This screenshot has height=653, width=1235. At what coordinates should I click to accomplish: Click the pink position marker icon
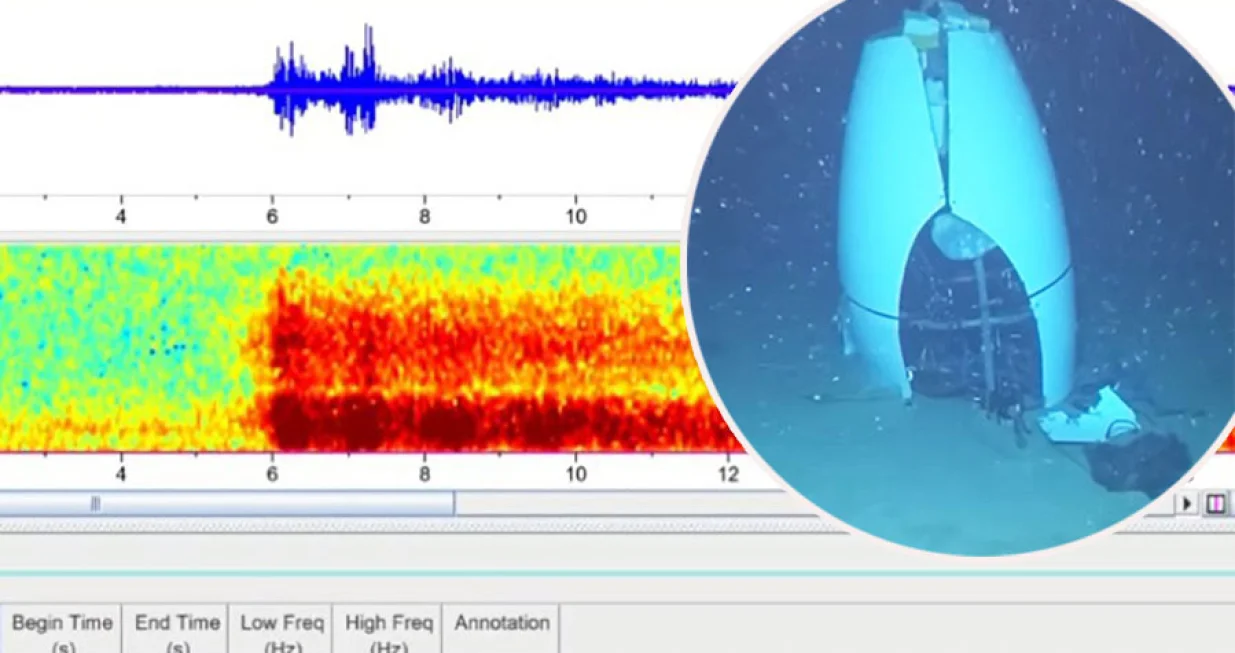(1215, 503)
